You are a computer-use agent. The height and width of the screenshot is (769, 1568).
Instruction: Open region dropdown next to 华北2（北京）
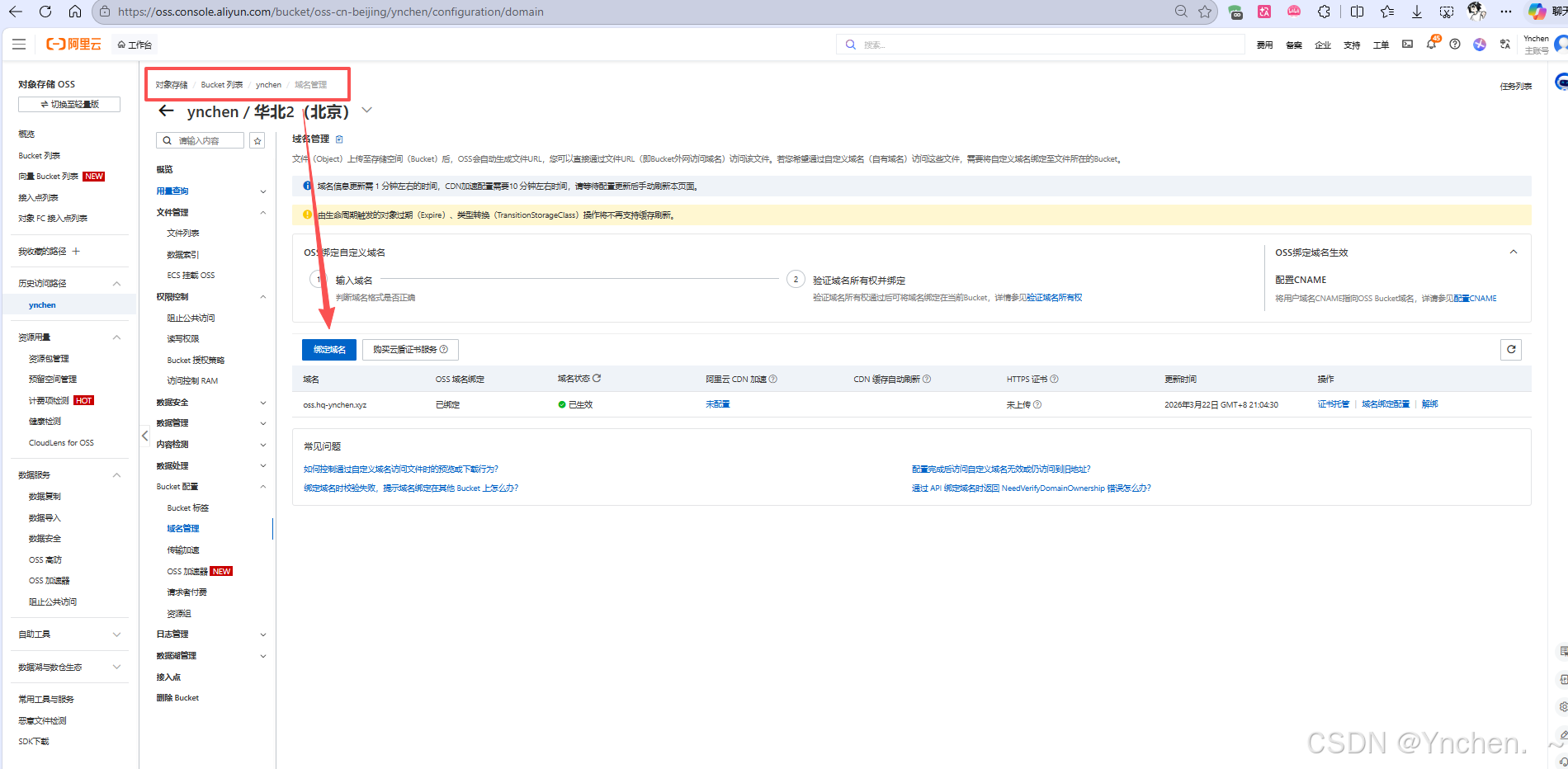point(367,111)
